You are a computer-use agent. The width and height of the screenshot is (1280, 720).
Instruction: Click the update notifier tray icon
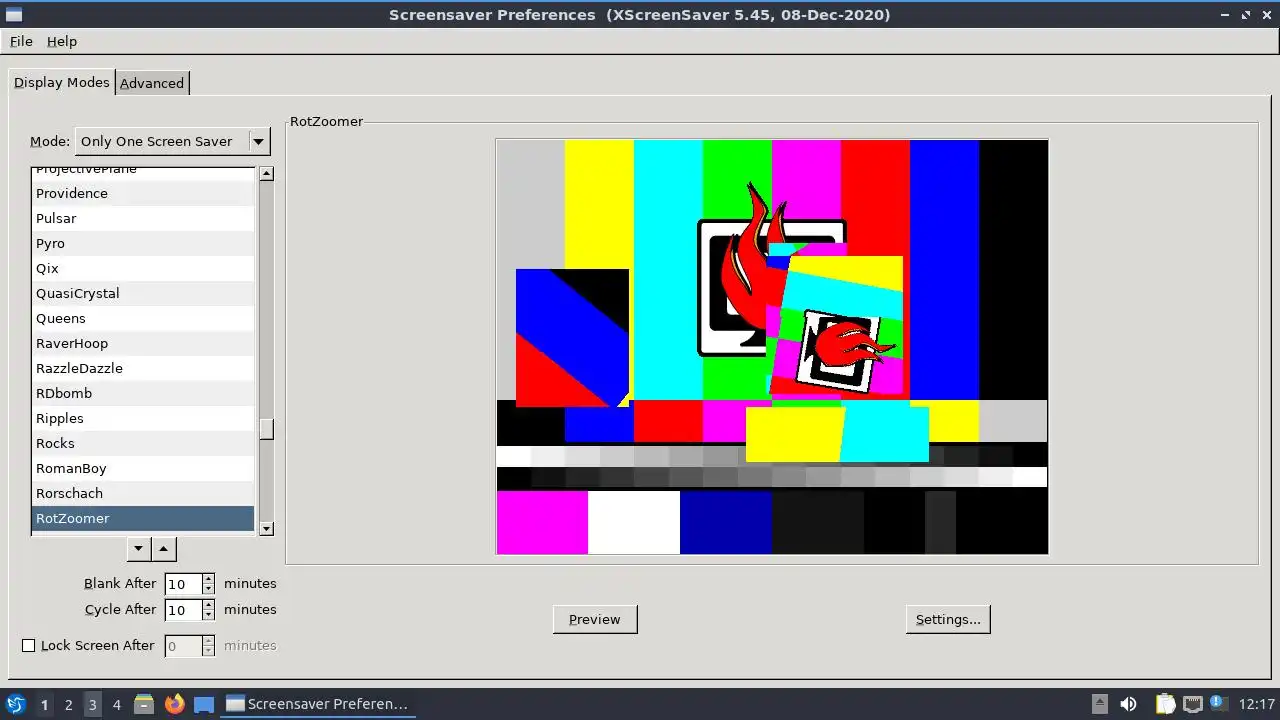[x=1218, y=704]
